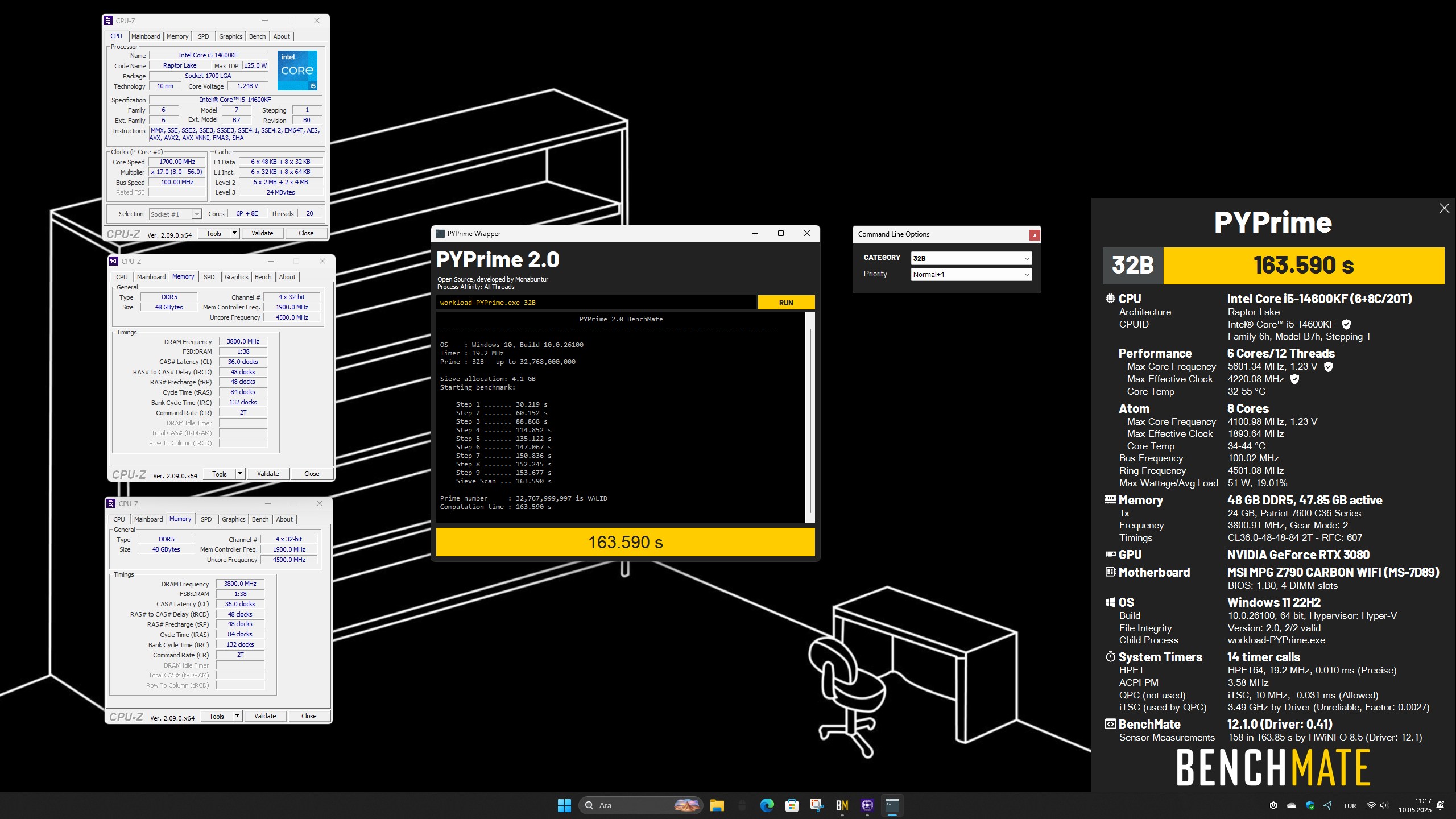Click the PYPrime command field workload-PYPrime.exe 32B
1456x819 pixels.
coord(595,303)
